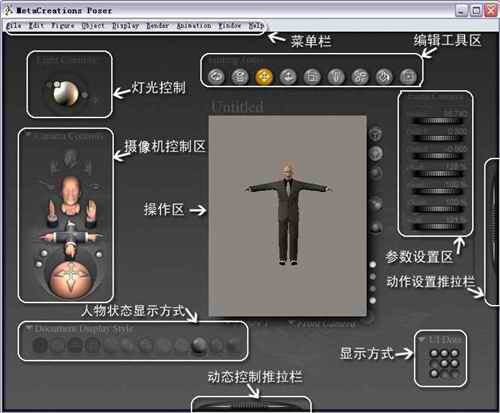
Task: Click the light control globe
Action: pyautogui.click(x=66, y=93)
